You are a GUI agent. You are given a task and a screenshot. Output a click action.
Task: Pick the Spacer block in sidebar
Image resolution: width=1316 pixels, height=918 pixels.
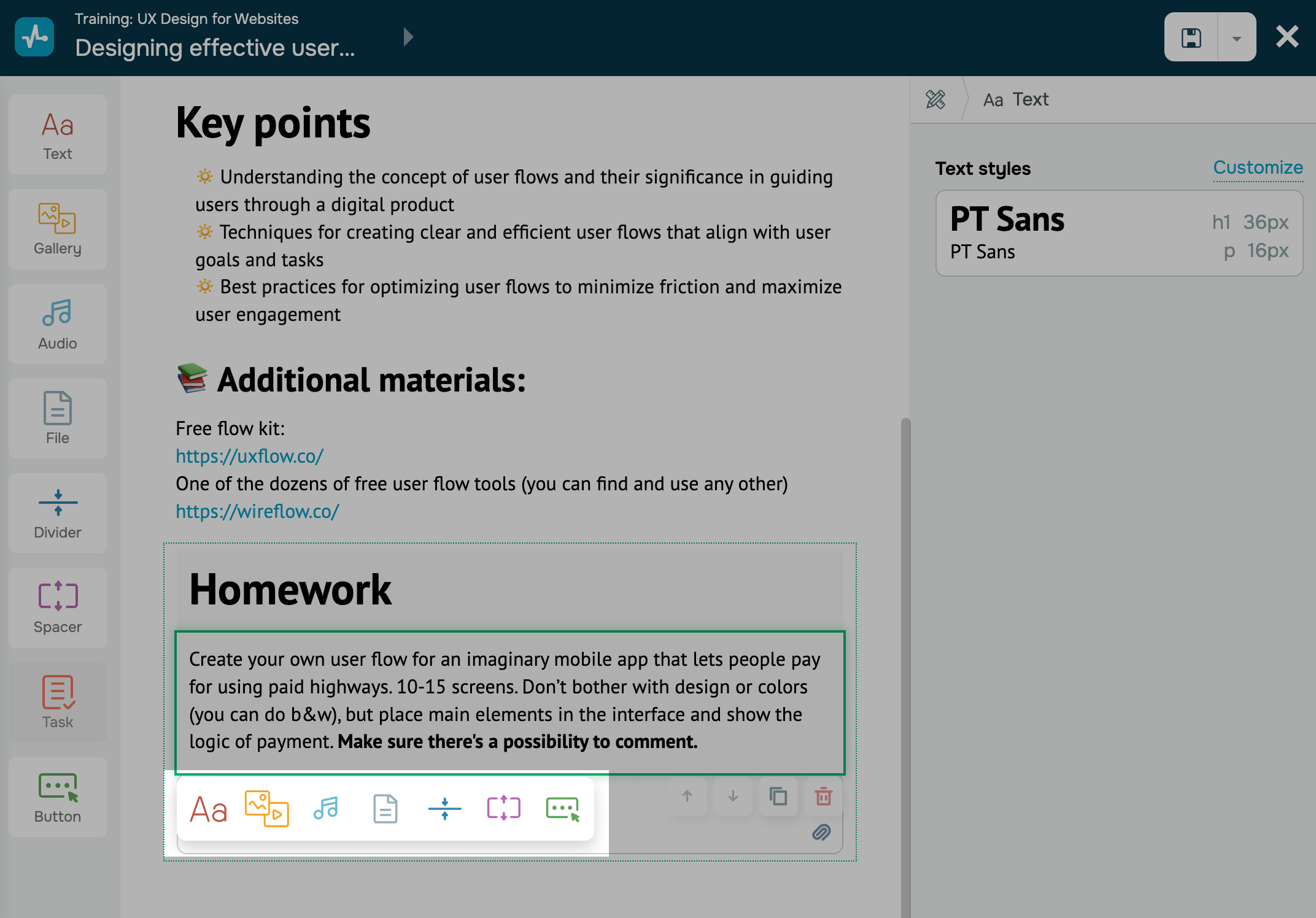click(x=58, y=607)
